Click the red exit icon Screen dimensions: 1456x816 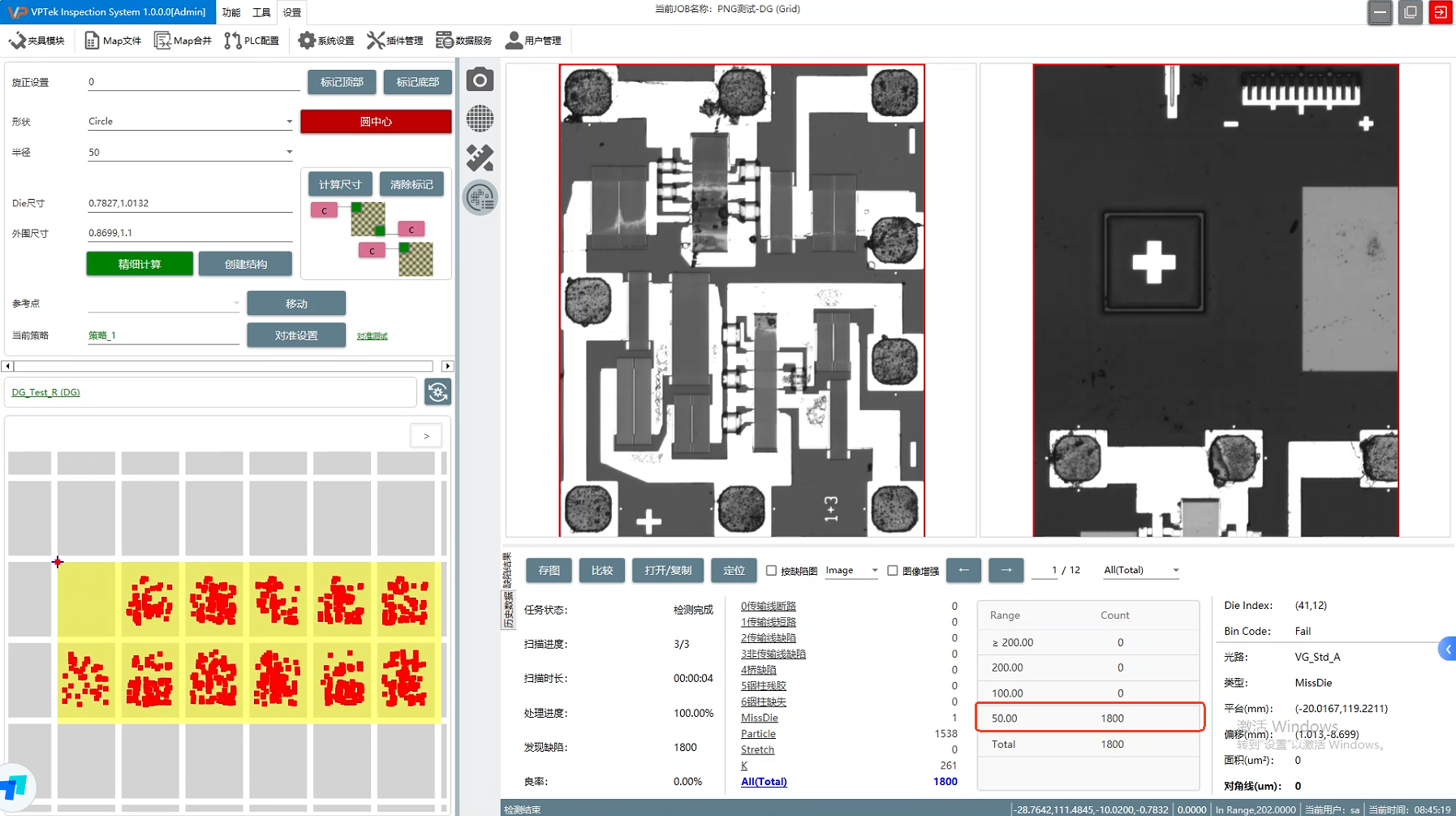click(1441, 12)
